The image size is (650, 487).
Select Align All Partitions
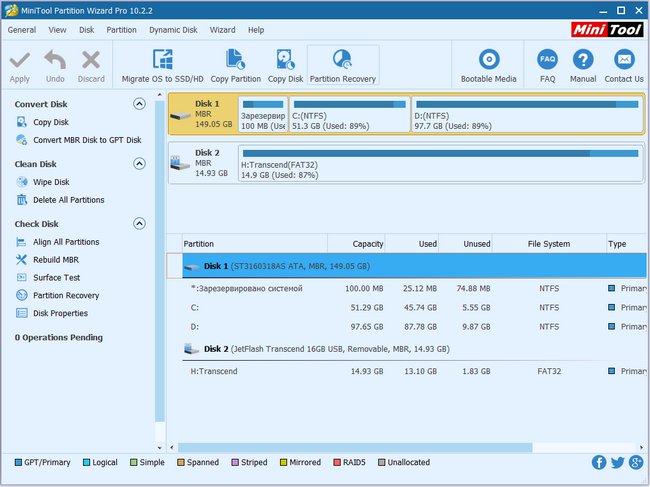tap(66, 242)
